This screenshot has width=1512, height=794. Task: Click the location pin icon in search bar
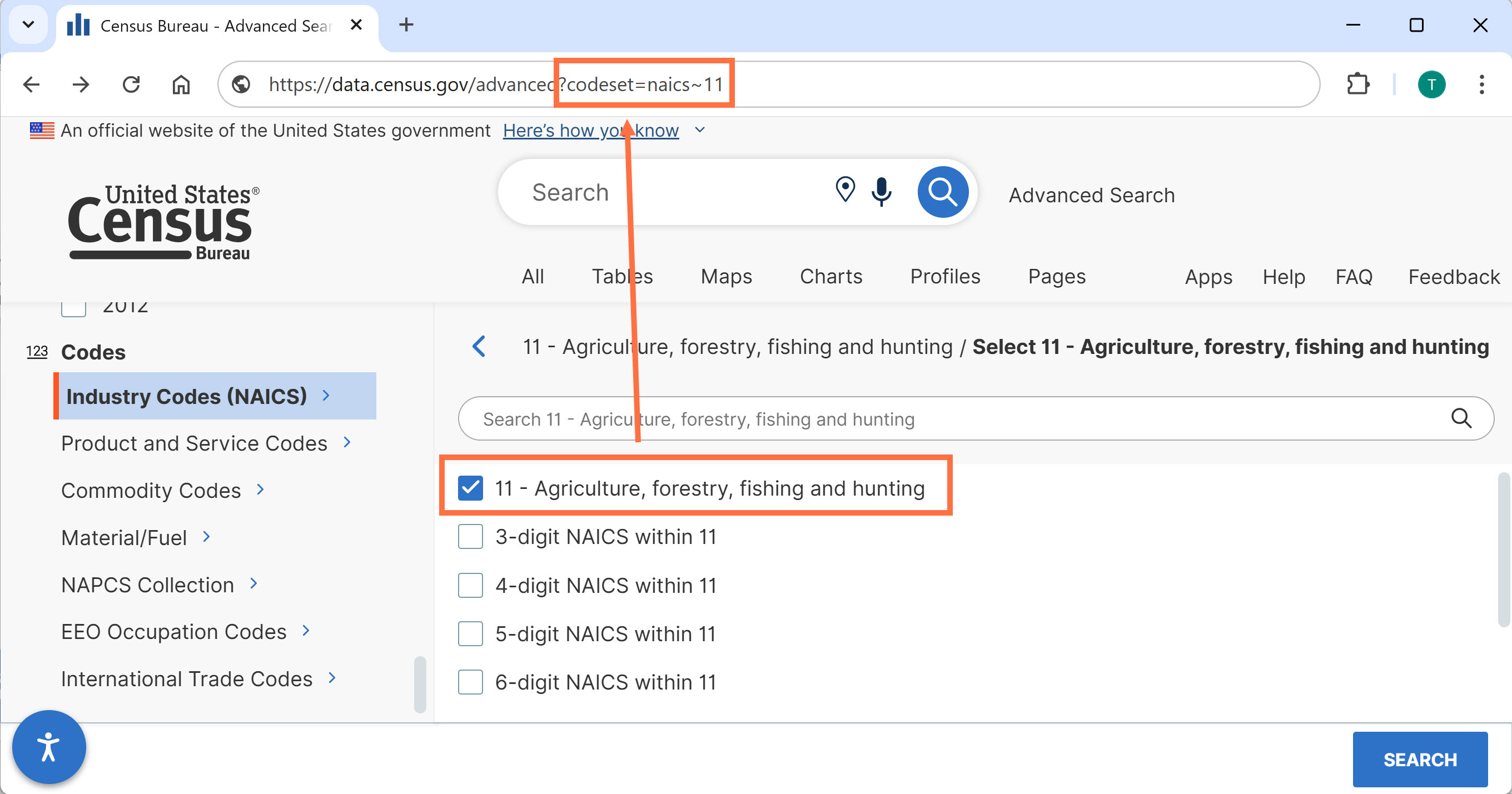tap(844, 189)
